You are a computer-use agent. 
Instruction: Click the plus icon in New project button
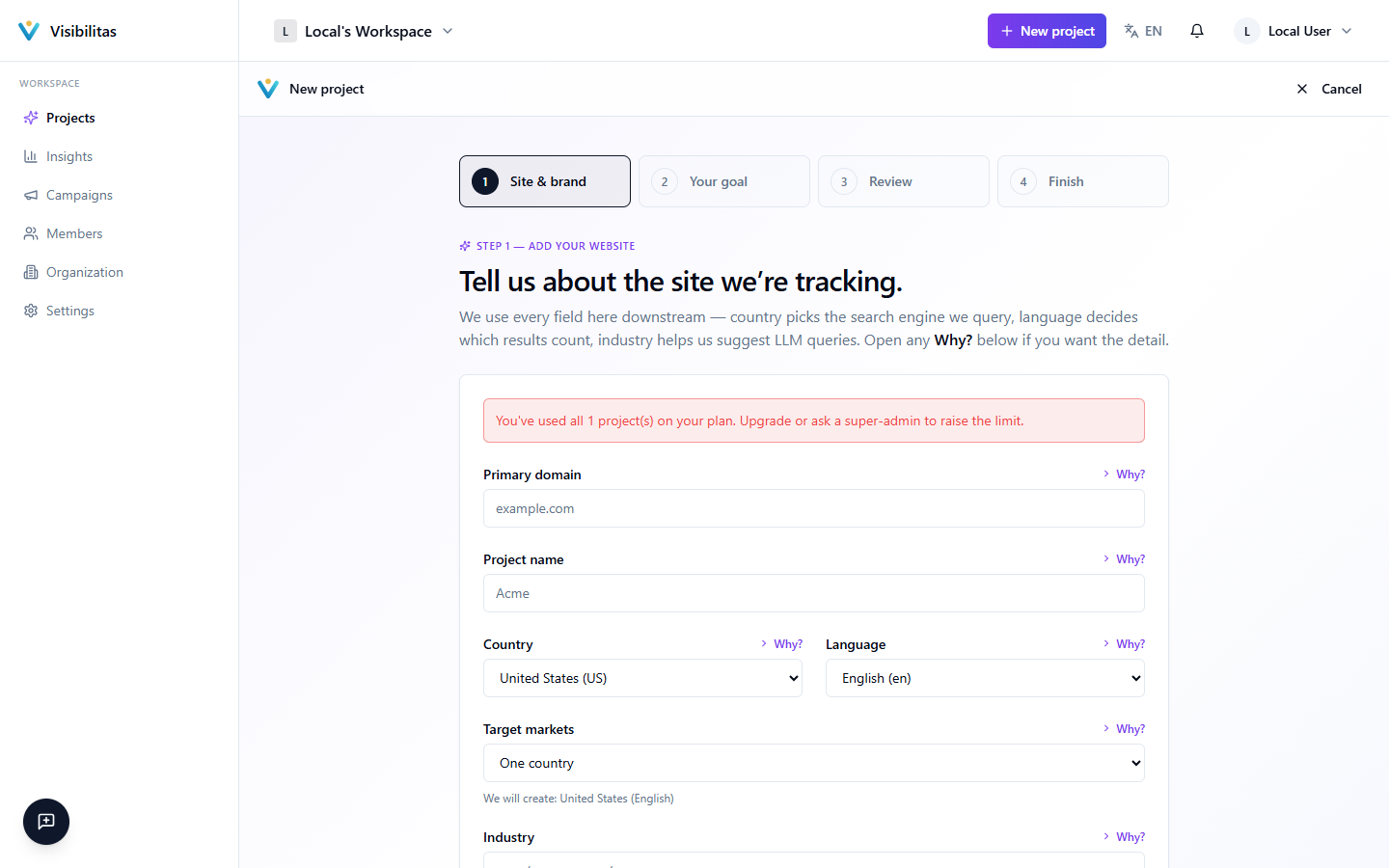click(x=1007, y=31)
